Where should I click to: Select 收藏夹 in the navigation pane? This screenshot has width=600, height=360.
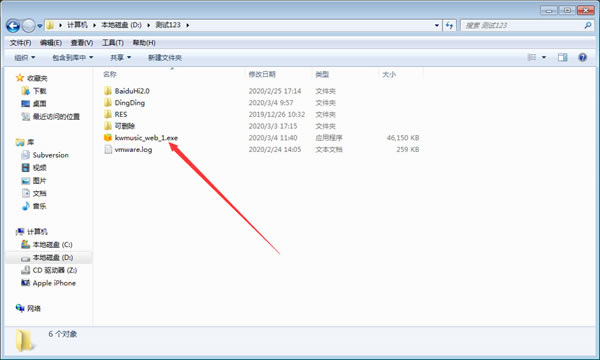coord(37,78)
